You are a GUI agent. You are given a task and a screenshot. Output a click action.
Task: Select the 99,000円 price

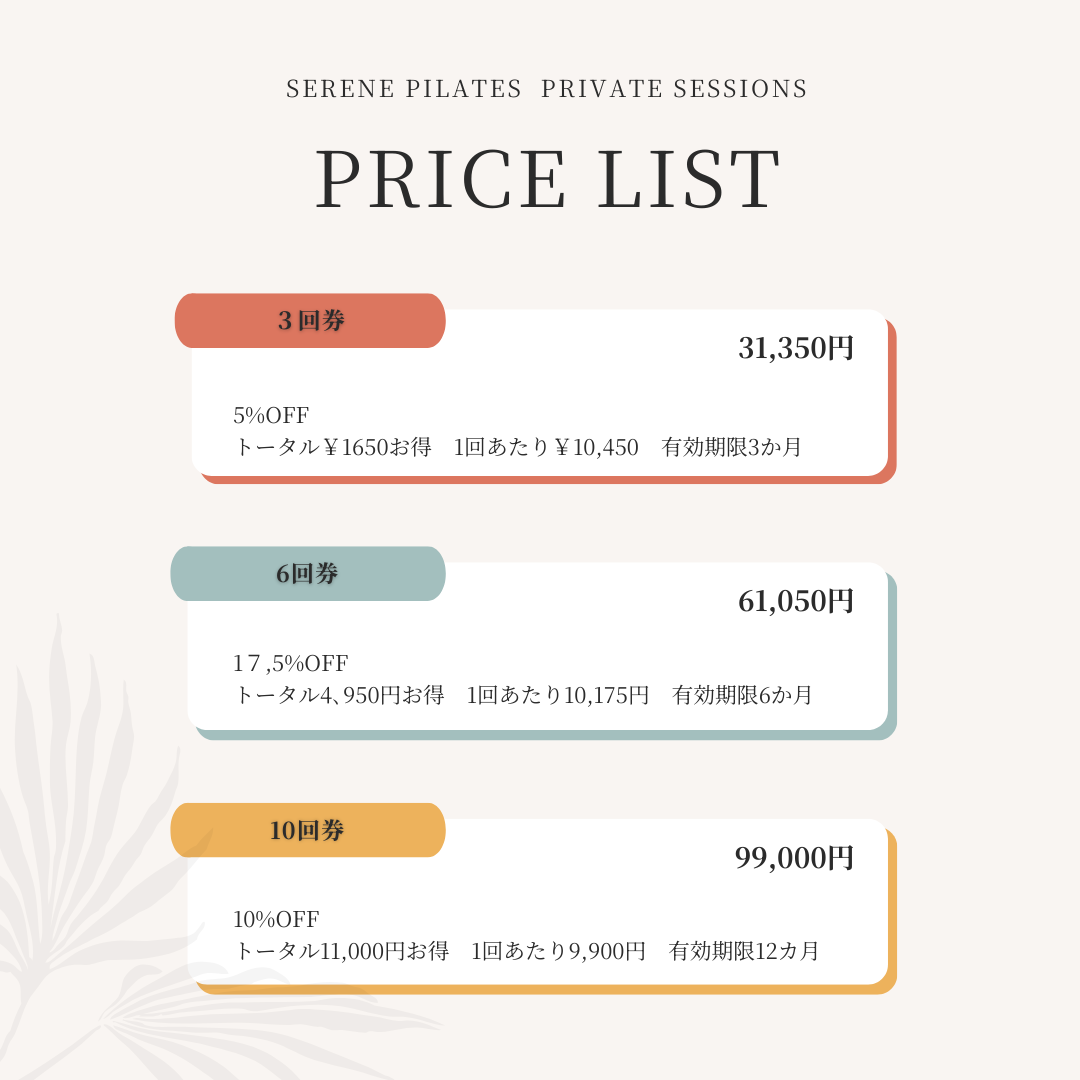[x=794, y=858]
